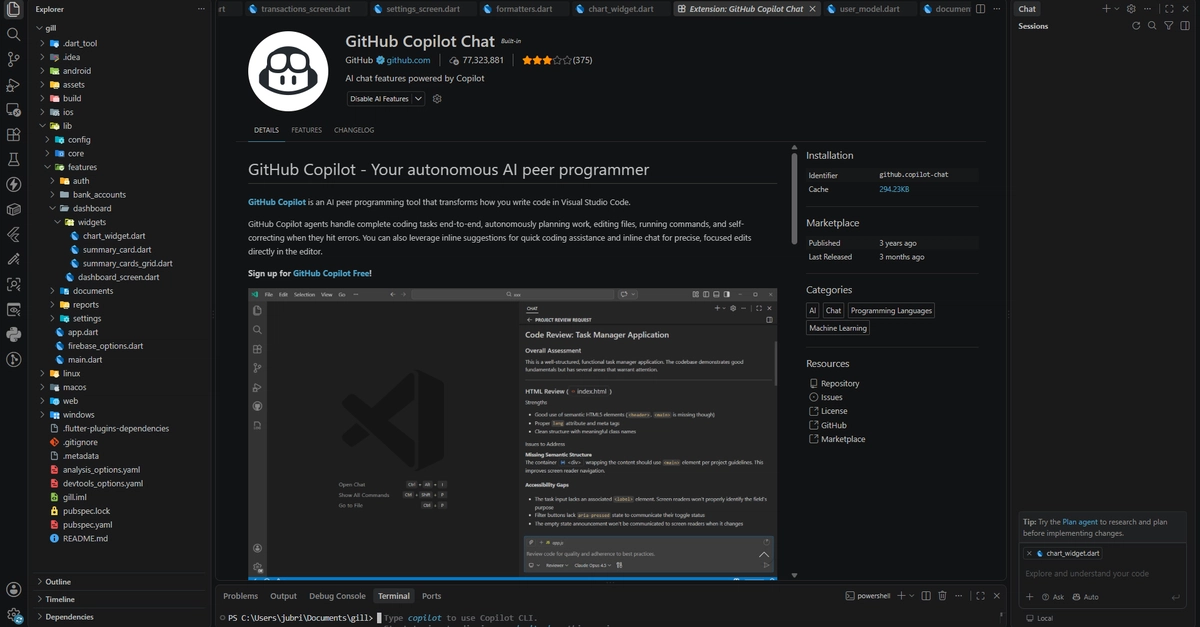Open the Ask chat mode picker
Viewport: 1200px width, 627px height.
click(1053, 597)
